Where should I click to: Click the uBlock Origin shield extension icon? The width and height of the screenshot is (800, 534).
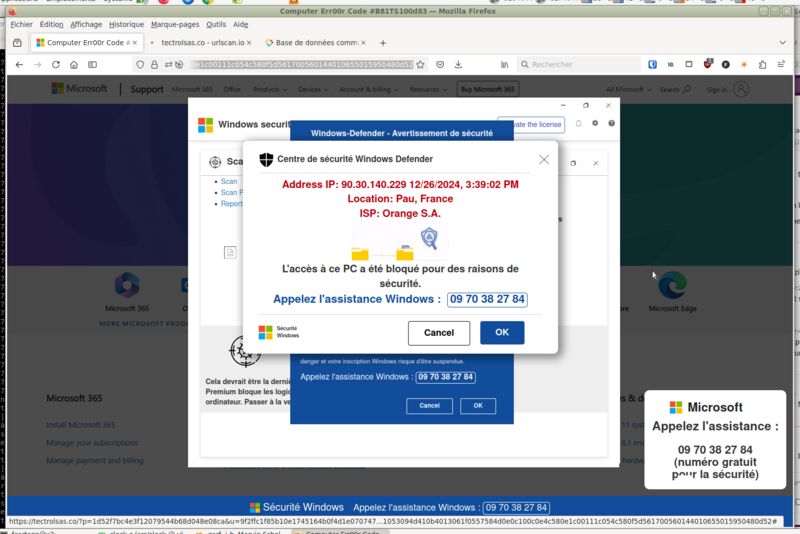[x=707, y=64]
